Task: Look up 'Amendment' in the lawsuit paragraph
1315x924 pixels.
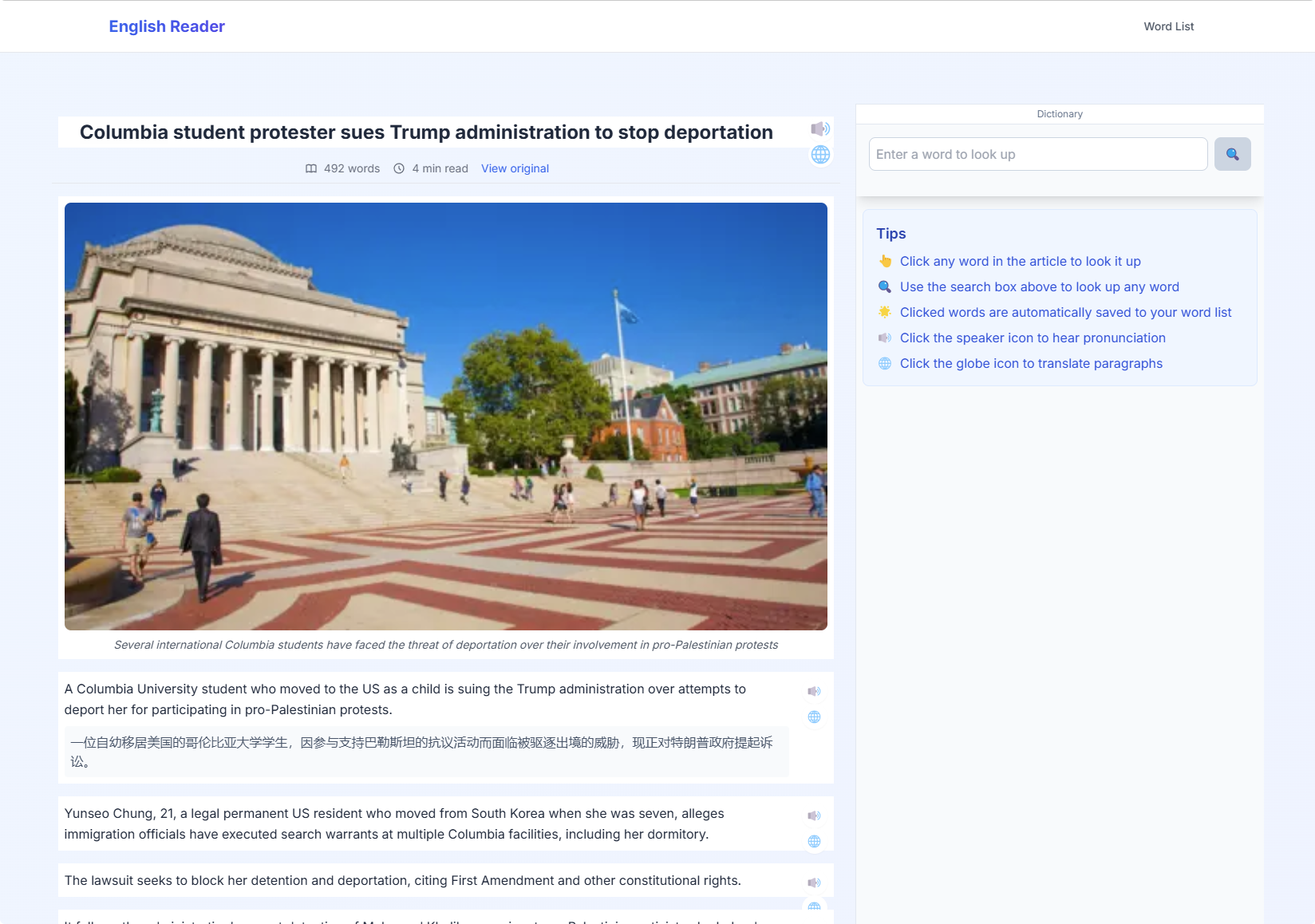Action: click(516, 880)
